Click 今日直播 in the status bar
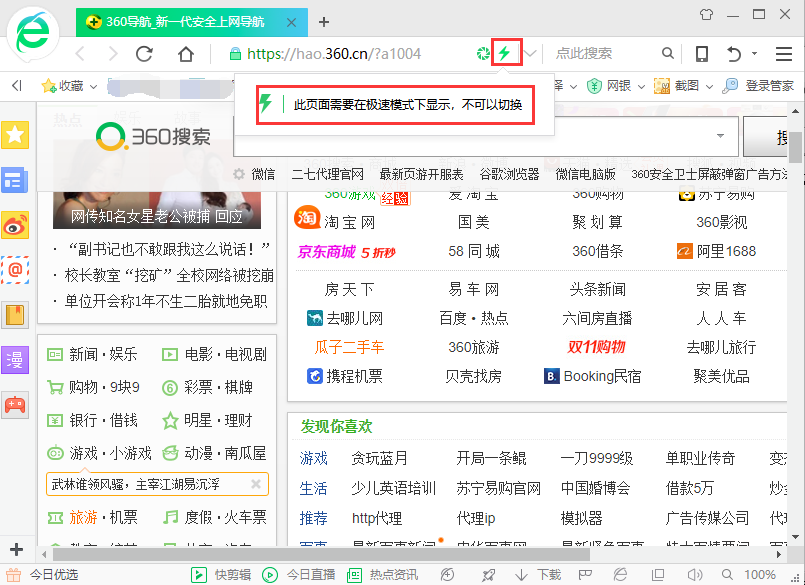This screenshot has width=805, height=585. pos(298,575)
